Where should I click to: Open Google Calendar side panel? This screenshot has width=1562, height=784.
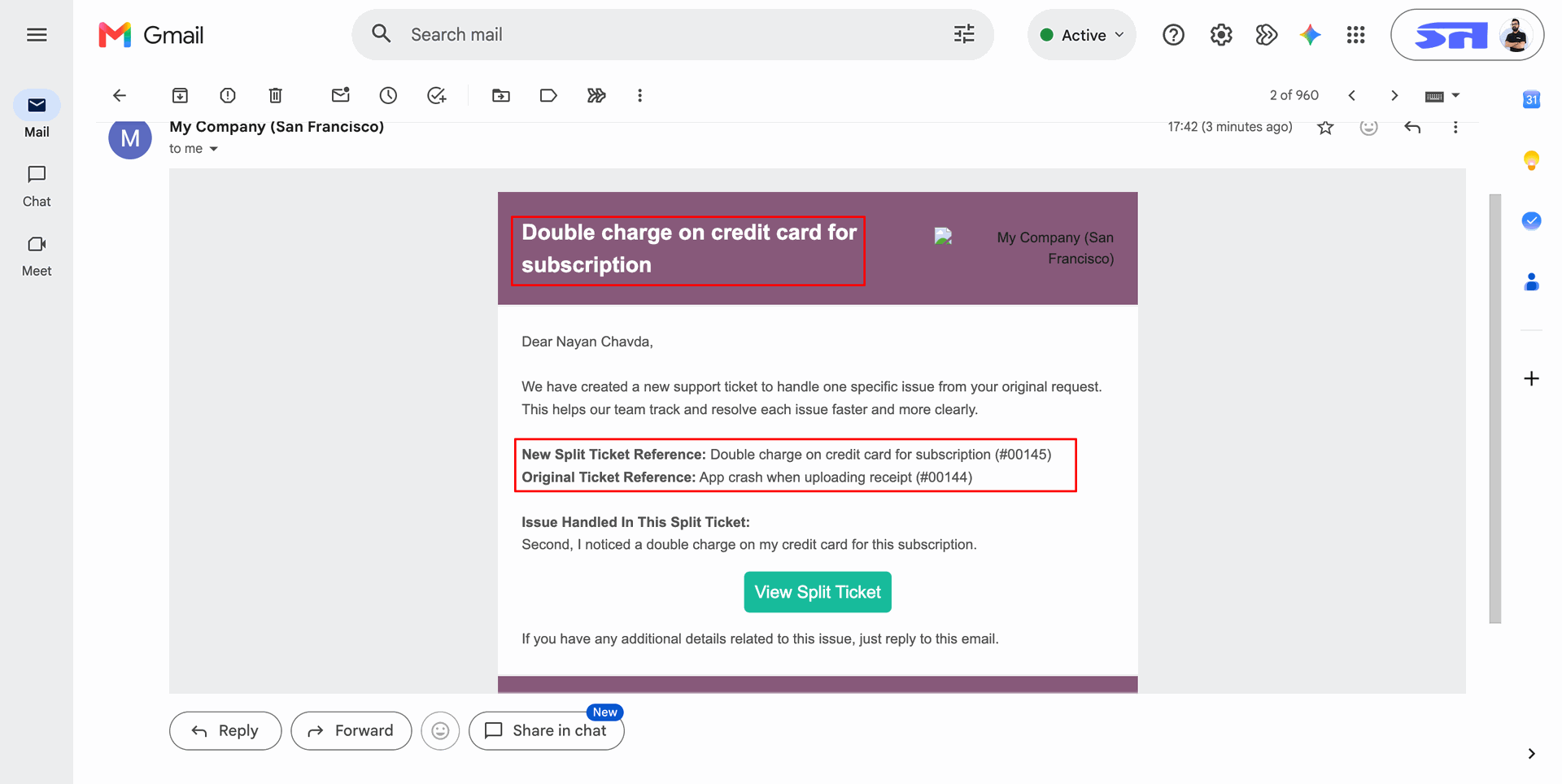(1531, 99)
